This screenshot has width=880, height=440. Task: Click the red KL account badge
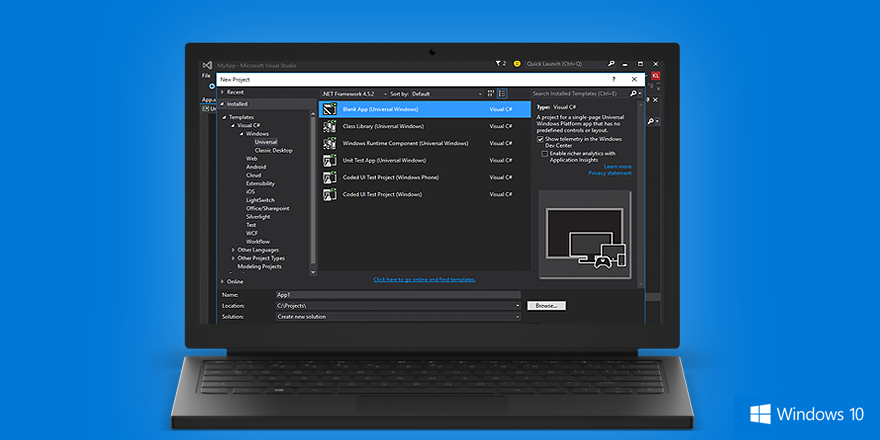click(656, 76)
